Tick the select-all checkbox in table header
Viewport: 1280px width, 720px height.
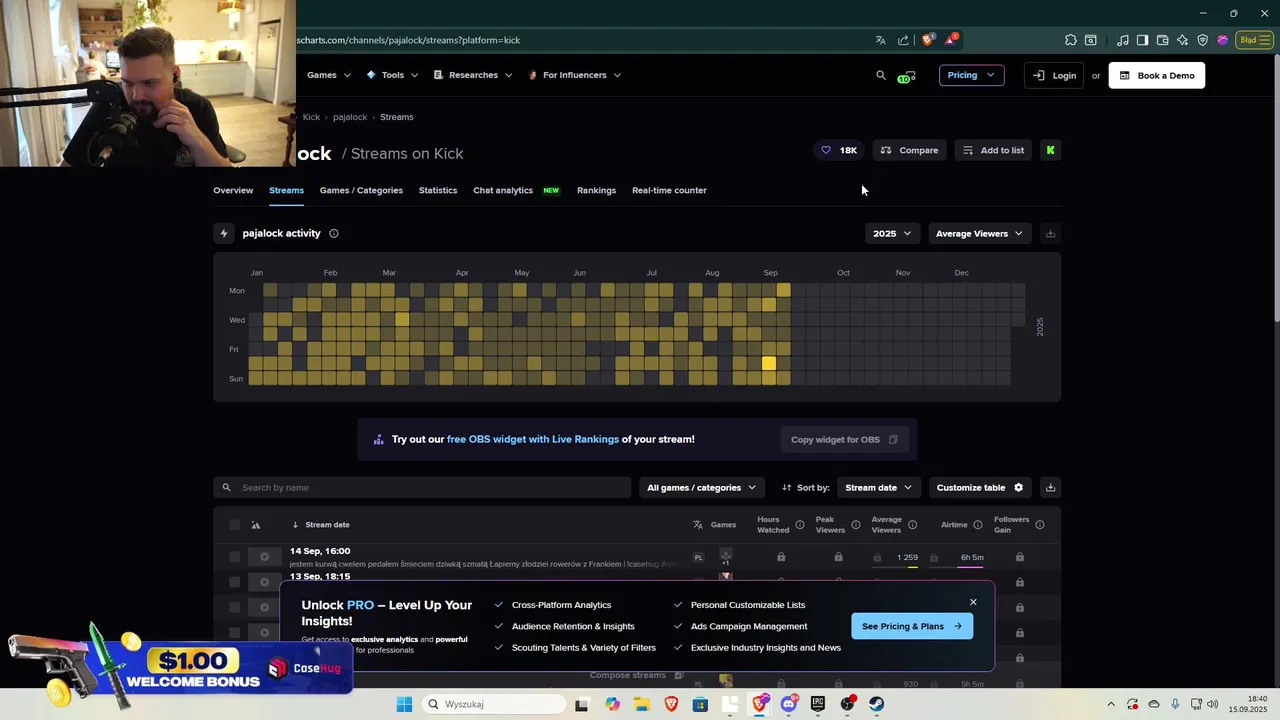pos(234,525)
